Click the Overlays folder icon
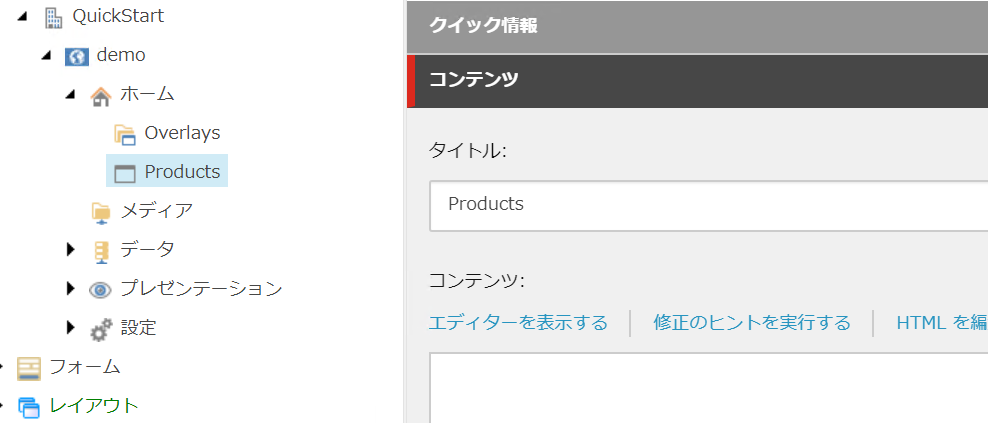 125,134
